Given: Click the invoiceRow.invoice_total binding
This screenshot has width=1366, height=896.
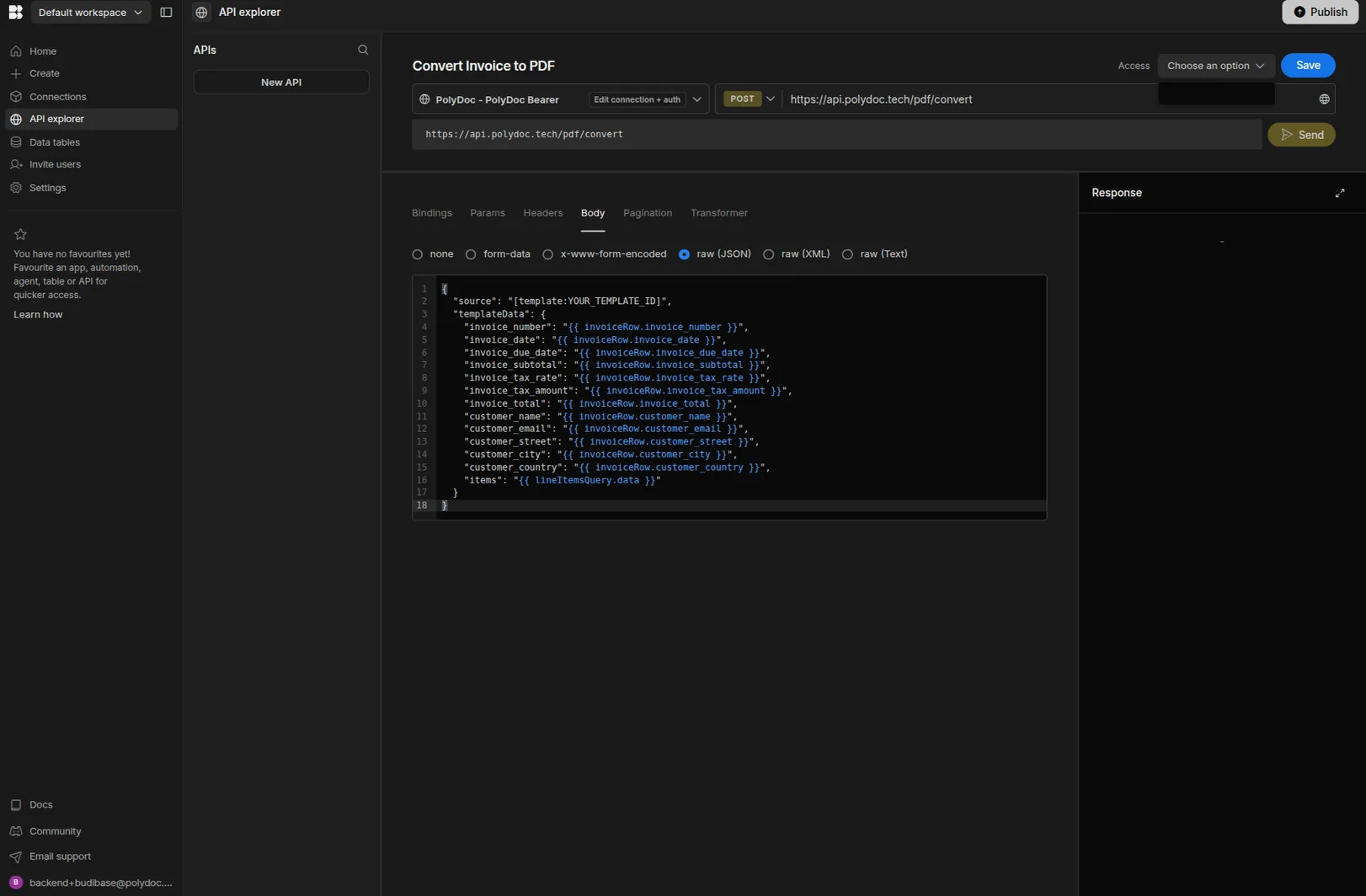Looking at the screenshot, I should coord(645,403).
